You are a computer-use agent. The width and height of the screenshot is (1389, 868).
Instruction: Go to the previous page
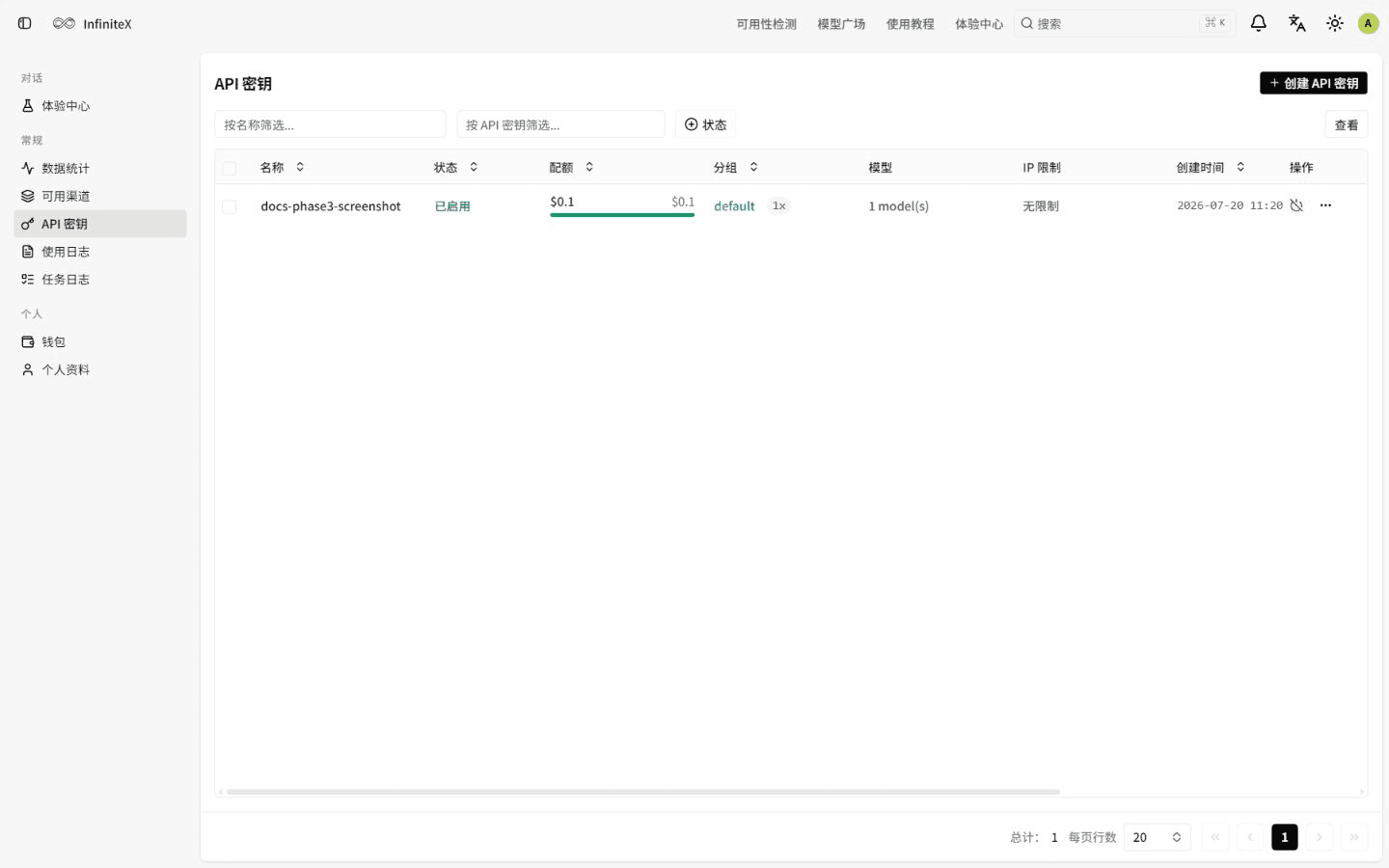pyautogui.click(x=1250, y=837)
